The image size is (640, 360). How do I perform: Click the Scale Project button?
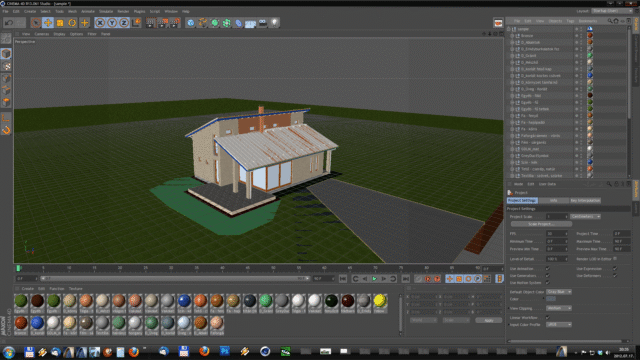point(541,224)
